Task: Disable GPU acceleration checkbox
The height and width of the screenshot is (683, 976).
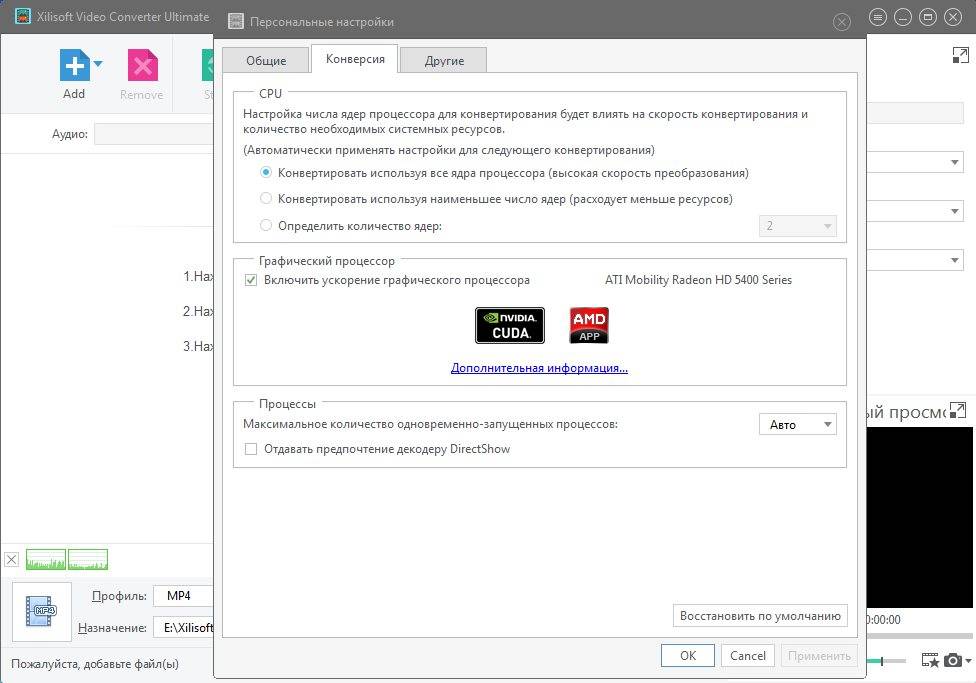Action: (x=251, y=280)
